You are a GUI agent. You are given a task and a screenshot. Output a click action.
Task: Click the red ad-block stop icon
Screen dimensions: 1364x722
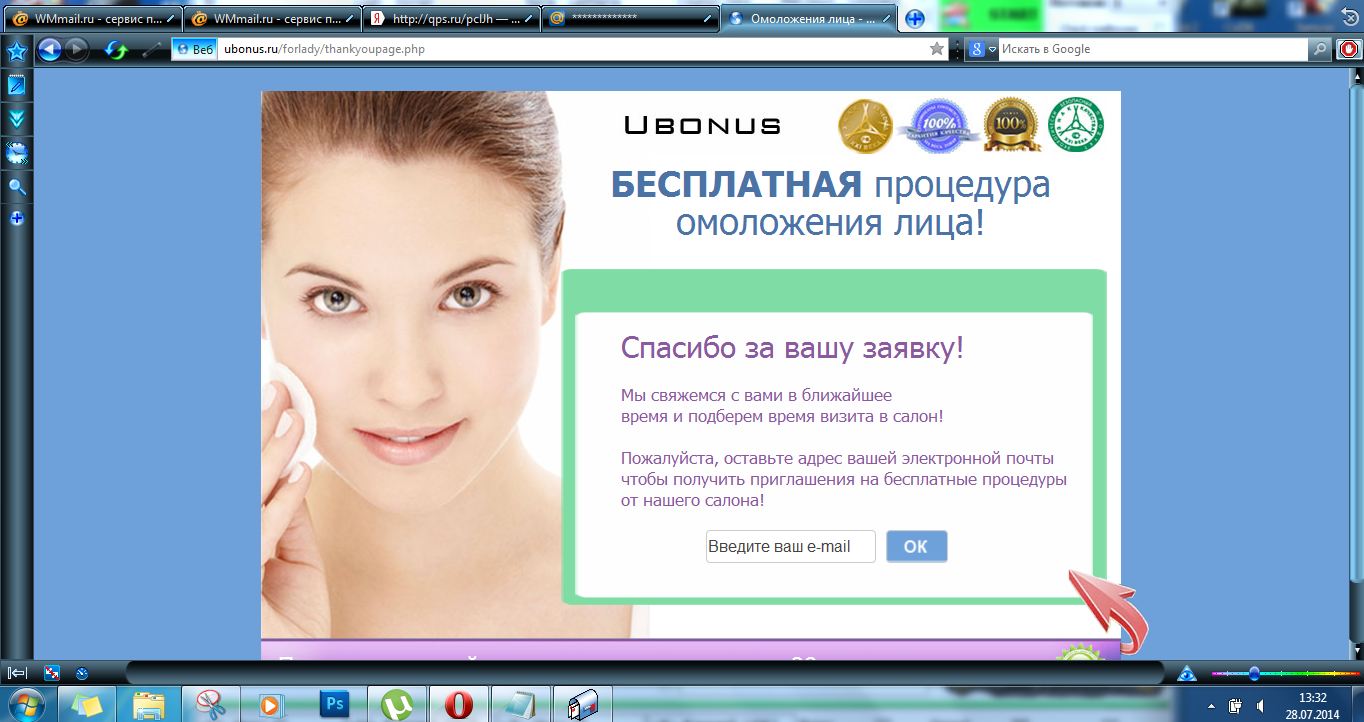(x=1350, y=49)
